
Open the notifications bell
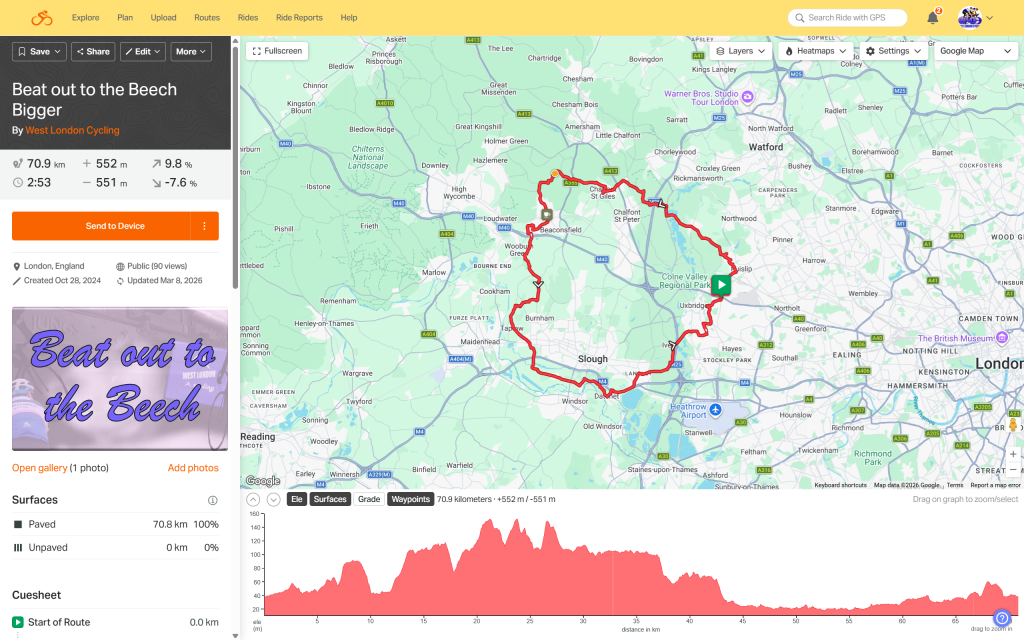[x=932, y=18]
